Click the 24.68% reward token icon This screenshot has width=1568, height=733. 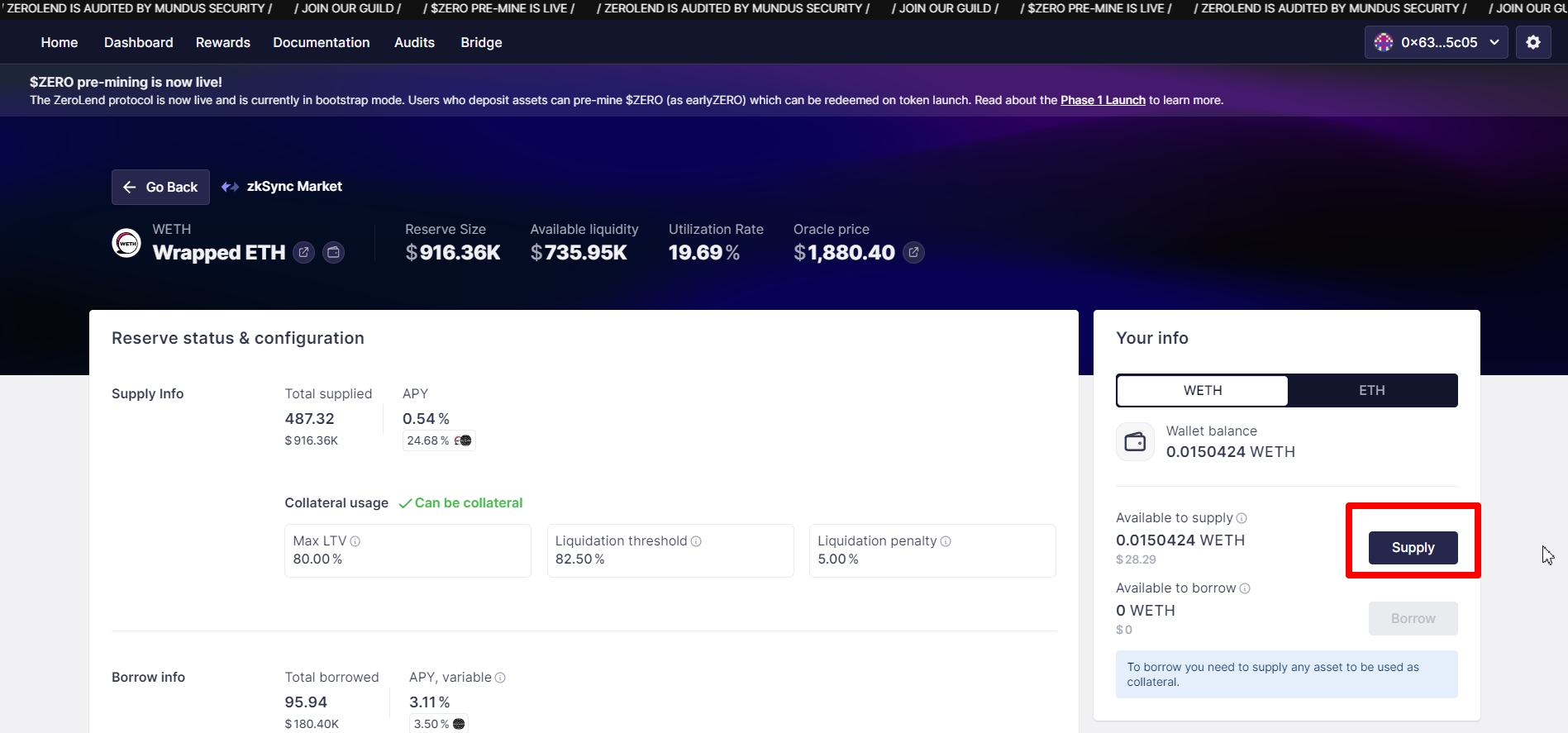coord(463,440)
